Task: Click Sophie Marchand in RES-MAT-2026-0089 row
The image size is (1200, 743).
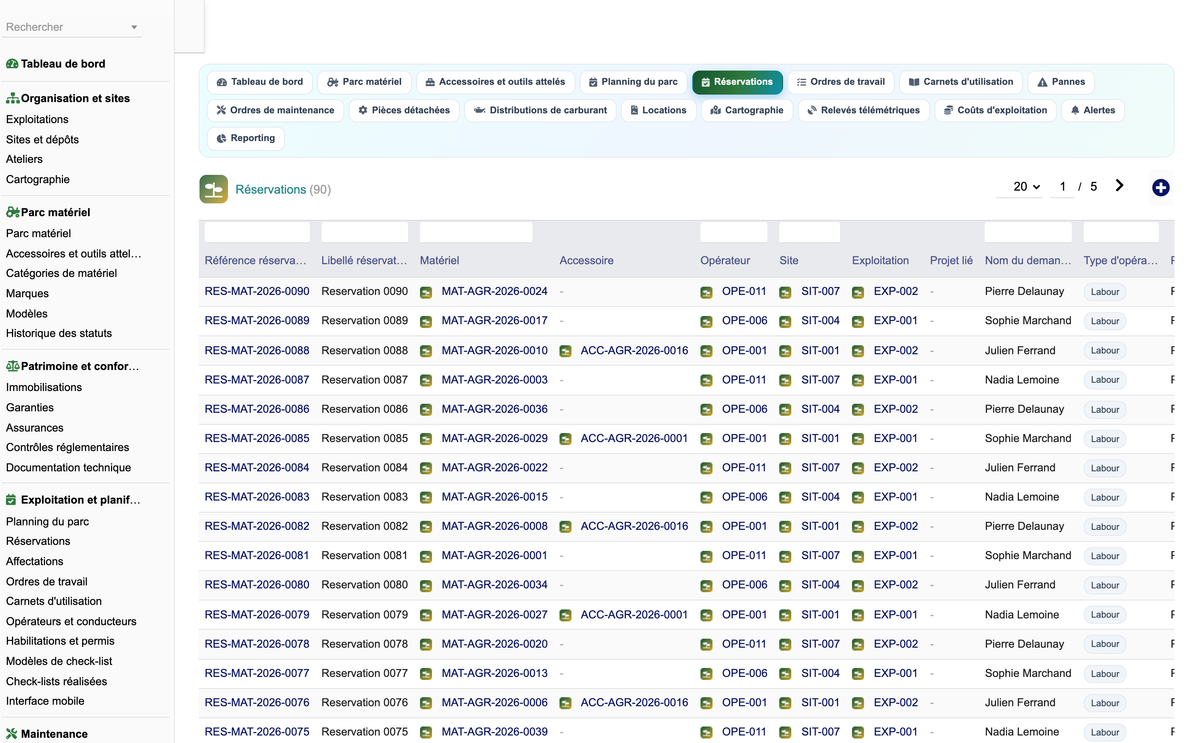Action: click(1028, 321)
